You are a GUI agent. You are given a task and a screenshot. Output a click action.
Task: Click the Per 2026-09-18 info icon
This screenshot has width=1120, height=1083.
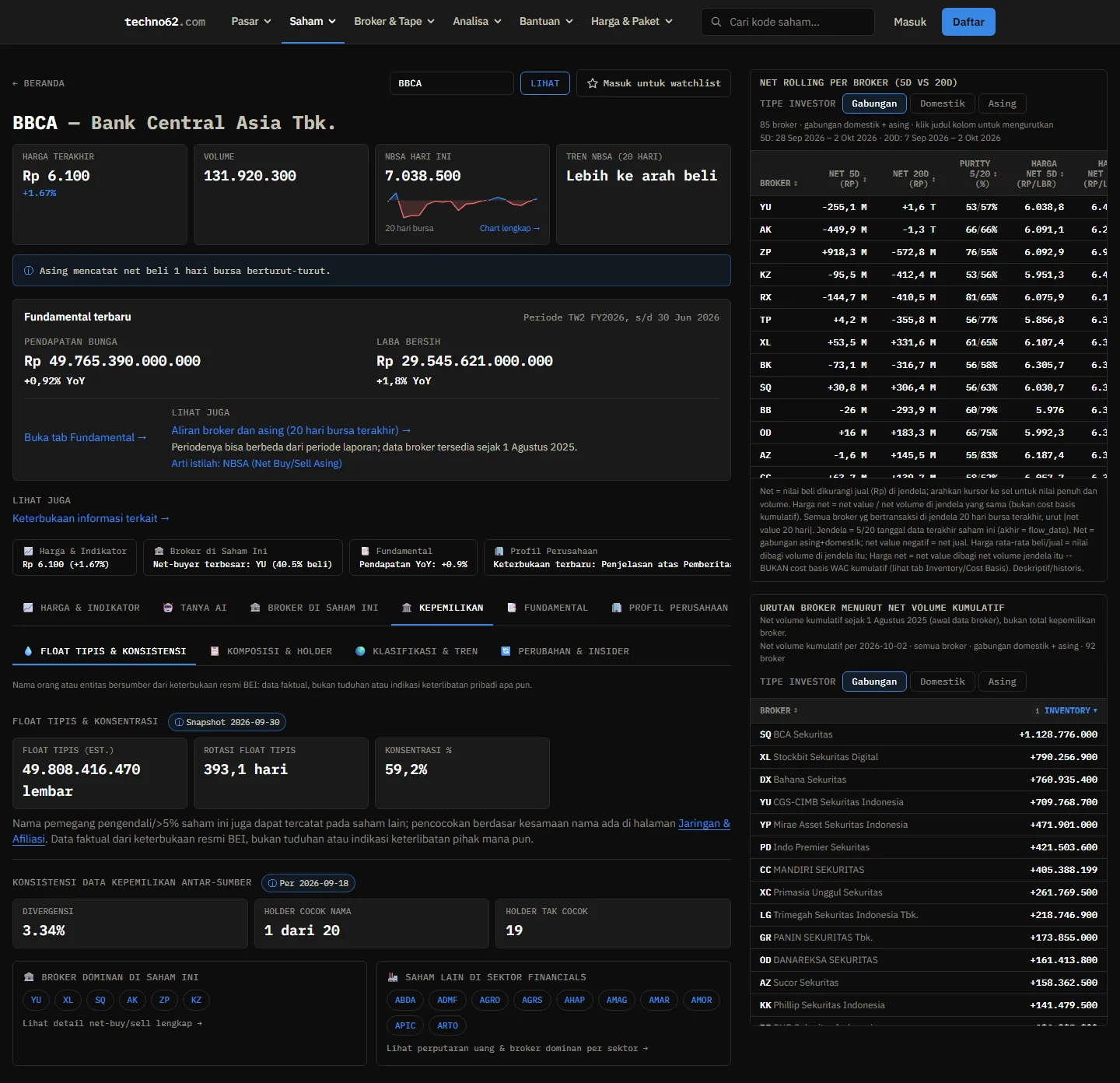point(273,883)
